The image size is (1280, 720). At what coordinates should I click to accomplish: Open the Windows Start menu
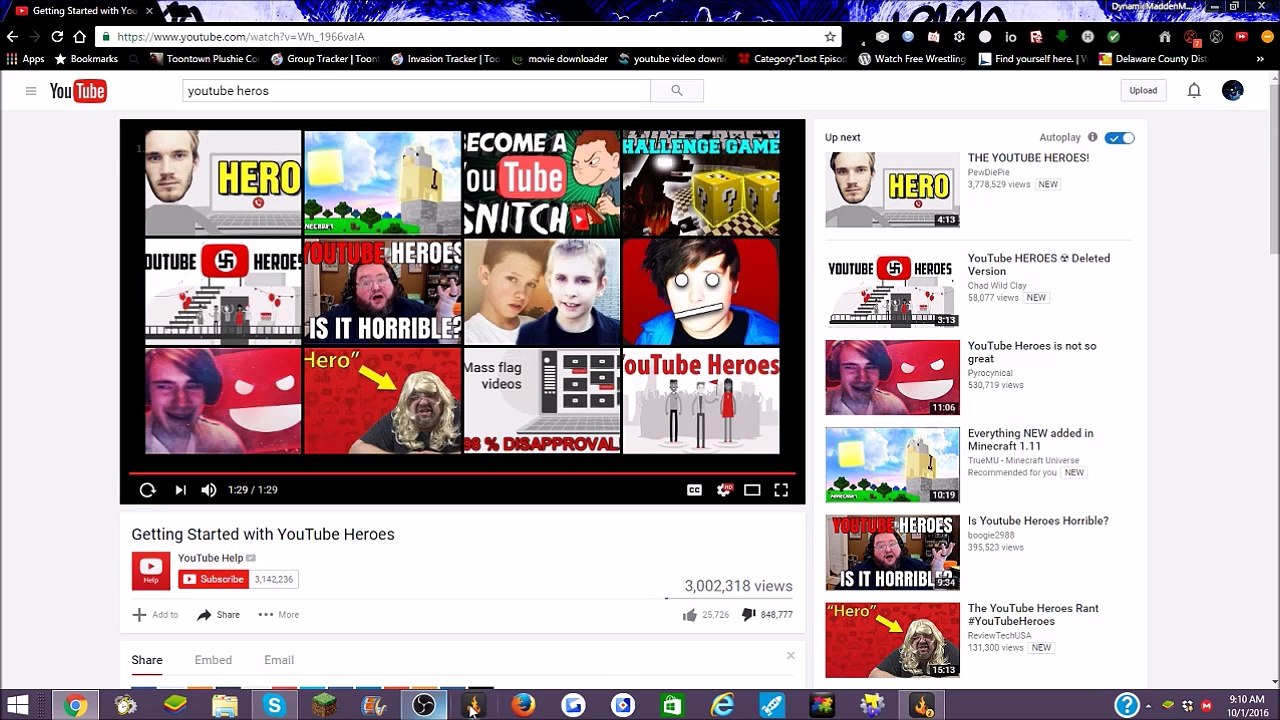click(18, 705)
